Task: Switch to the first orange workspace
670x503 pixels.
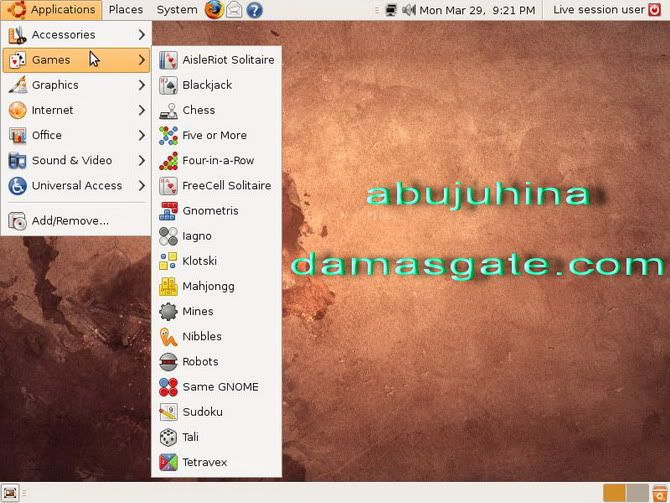Action: [614, 493]
